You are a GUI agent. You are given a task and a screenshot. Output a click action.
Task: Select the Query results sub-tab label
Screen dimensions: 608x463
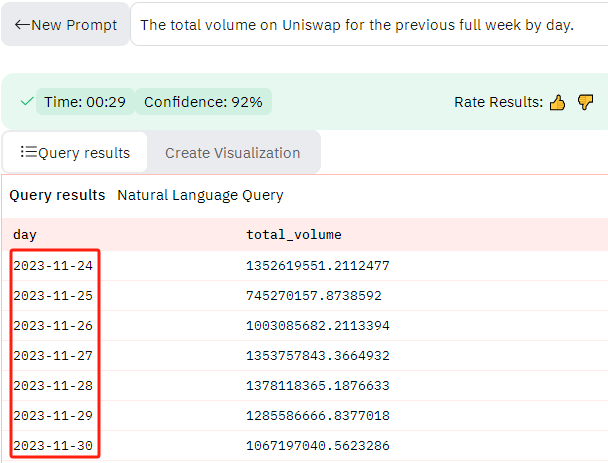coord(57,195)
